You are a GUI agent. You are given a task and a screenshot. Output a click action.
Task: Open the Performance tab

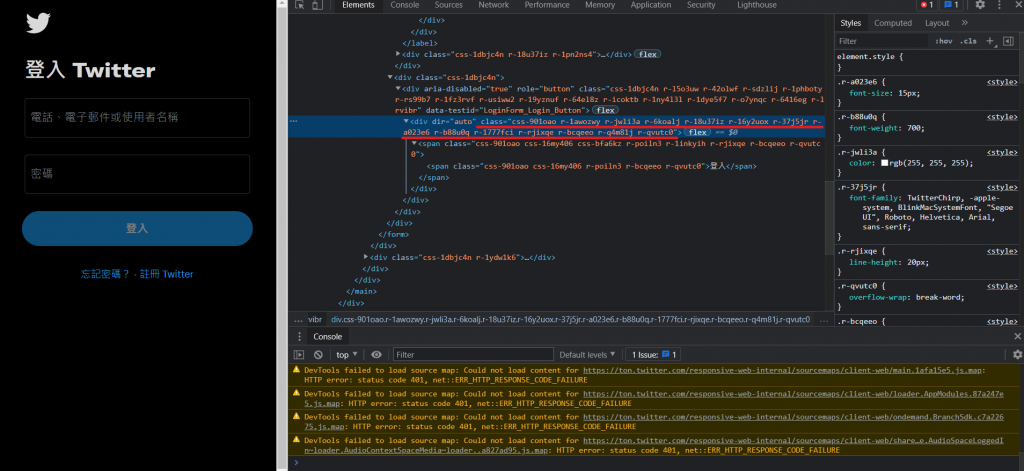click(x=547, y=5)
